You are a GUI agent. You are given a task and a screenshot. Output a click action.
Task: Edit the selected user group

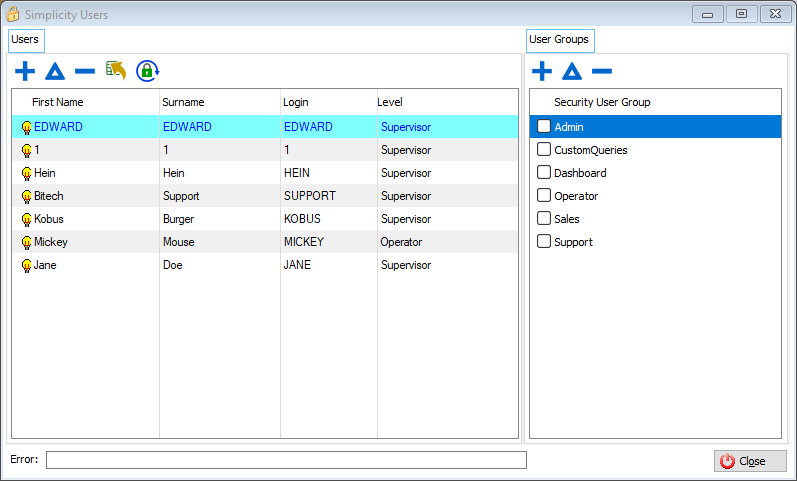click(x=571, y=71)
